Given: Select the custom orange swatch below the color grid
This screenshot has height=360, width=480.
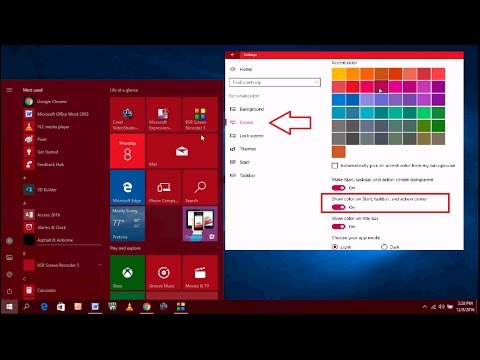Looking at the screenshot, I should pyautogui.click(x=338, y=152).
